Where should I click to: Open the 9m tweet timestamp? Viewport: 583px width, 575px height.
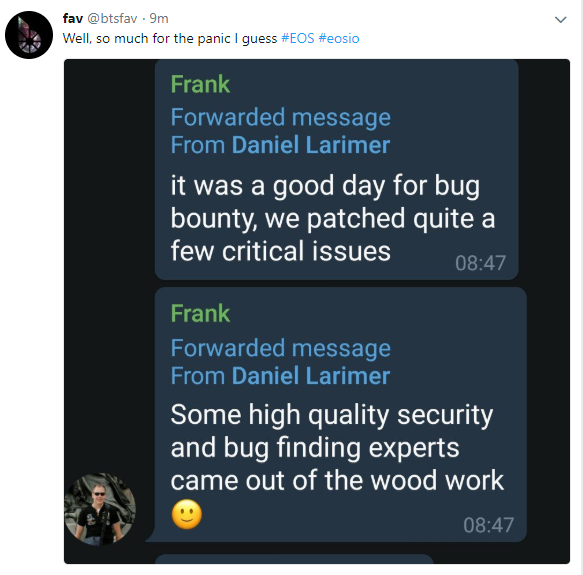[159, 18]
